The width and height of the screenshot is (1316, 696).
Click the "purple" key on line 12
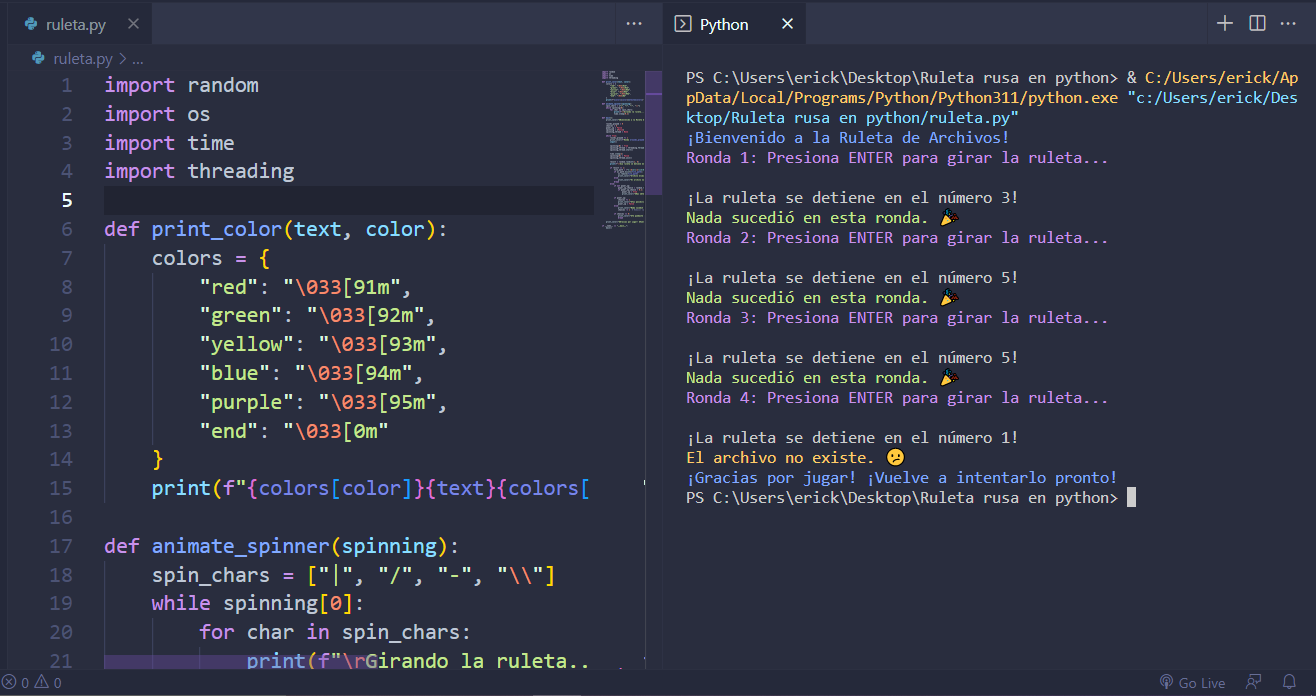[247, 402]
